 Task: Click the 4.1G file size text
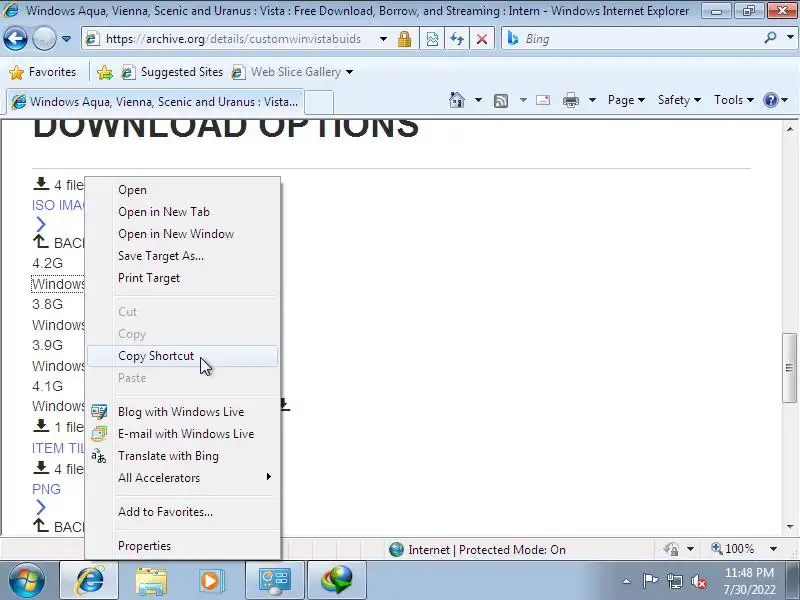[x=47, y=386]
